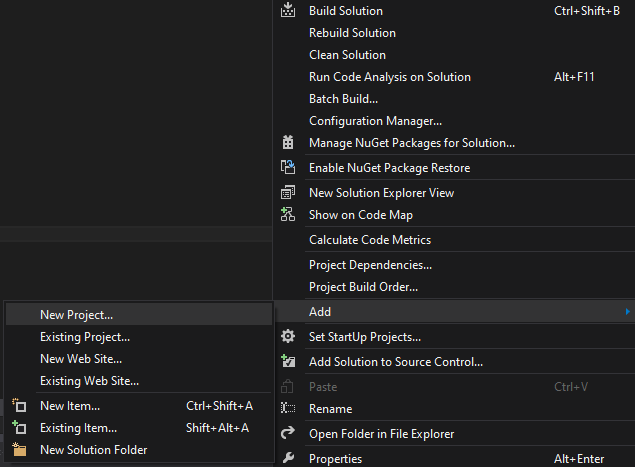Click the Existing Item icon in submenu
The width and height of the screenshot is (635, 467).
click(x=19, y=427)
